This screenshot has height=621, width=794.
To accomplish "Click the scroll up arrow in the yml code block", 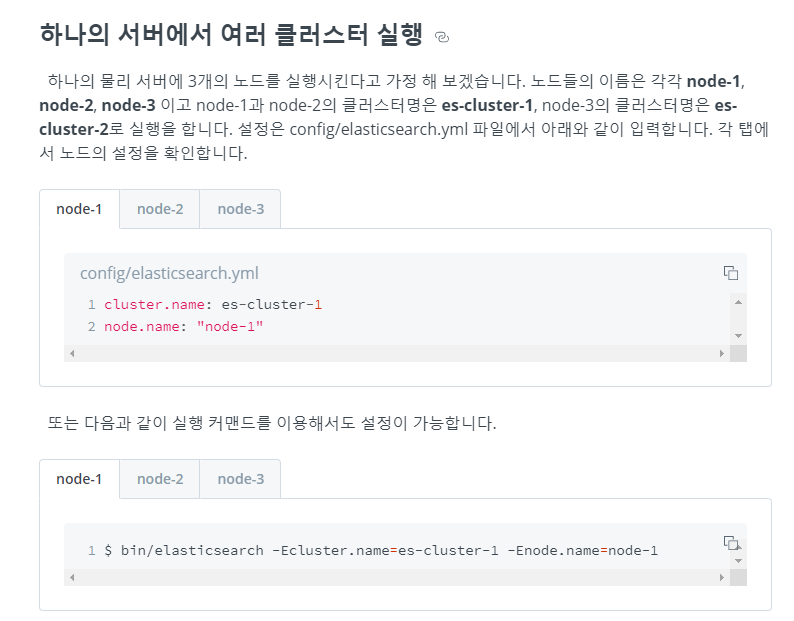I will click(738, 301).
